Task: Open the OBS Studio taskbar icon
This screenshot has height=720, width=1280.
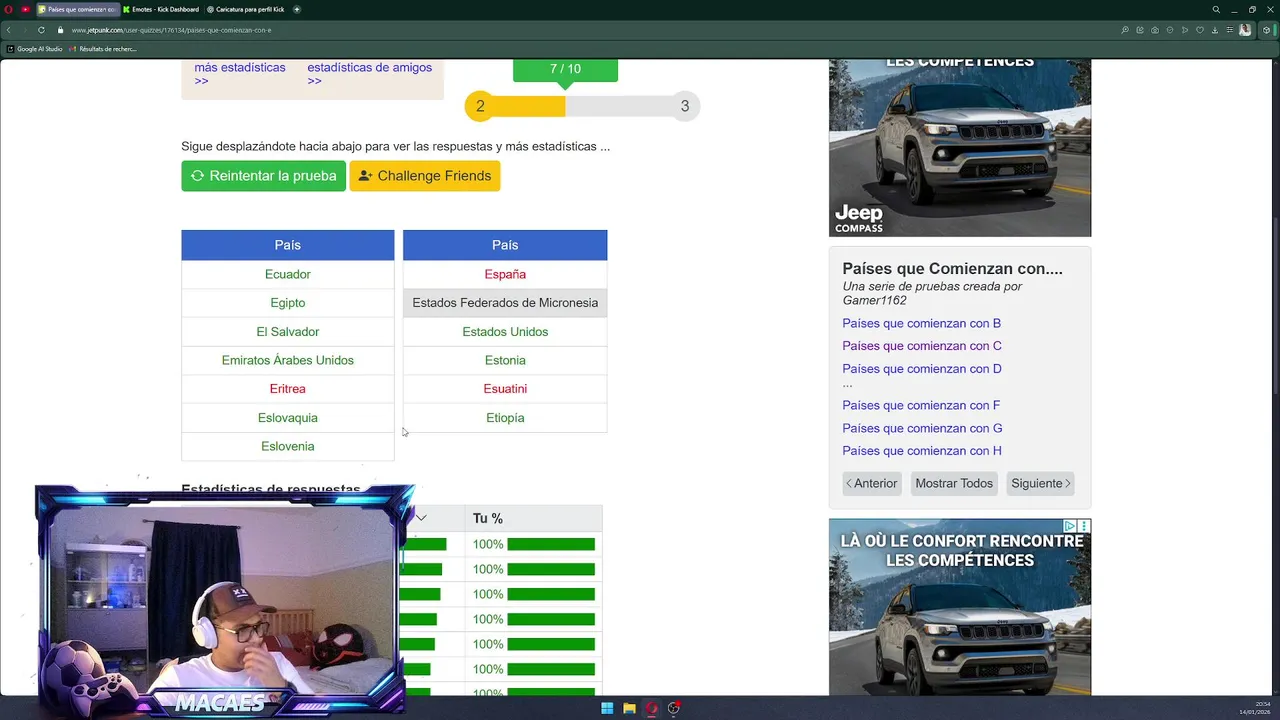Action: point(674,708)
